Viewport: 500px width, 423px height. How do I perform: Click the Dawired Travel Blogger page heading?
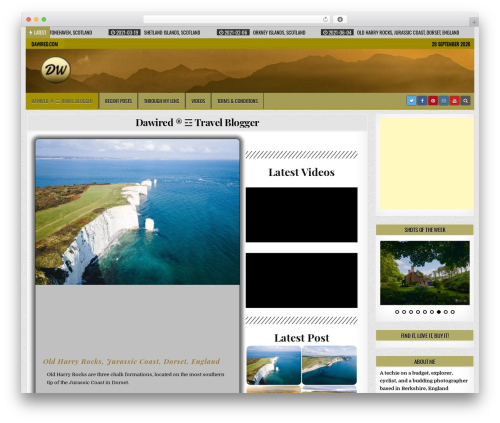pyautogui.click(x=197, y=123)
